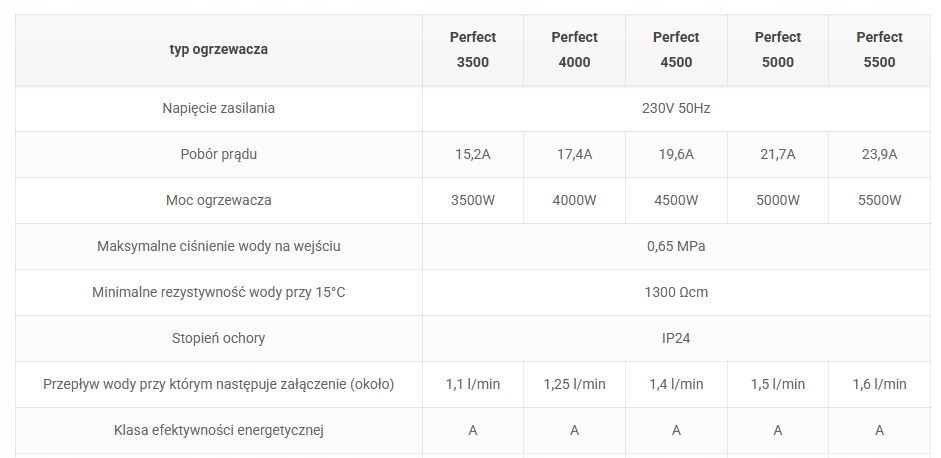Click the 1,6 l/min flow value
Image resolution: width=941 pixels, height=458 pixels.
coord(879,384)
